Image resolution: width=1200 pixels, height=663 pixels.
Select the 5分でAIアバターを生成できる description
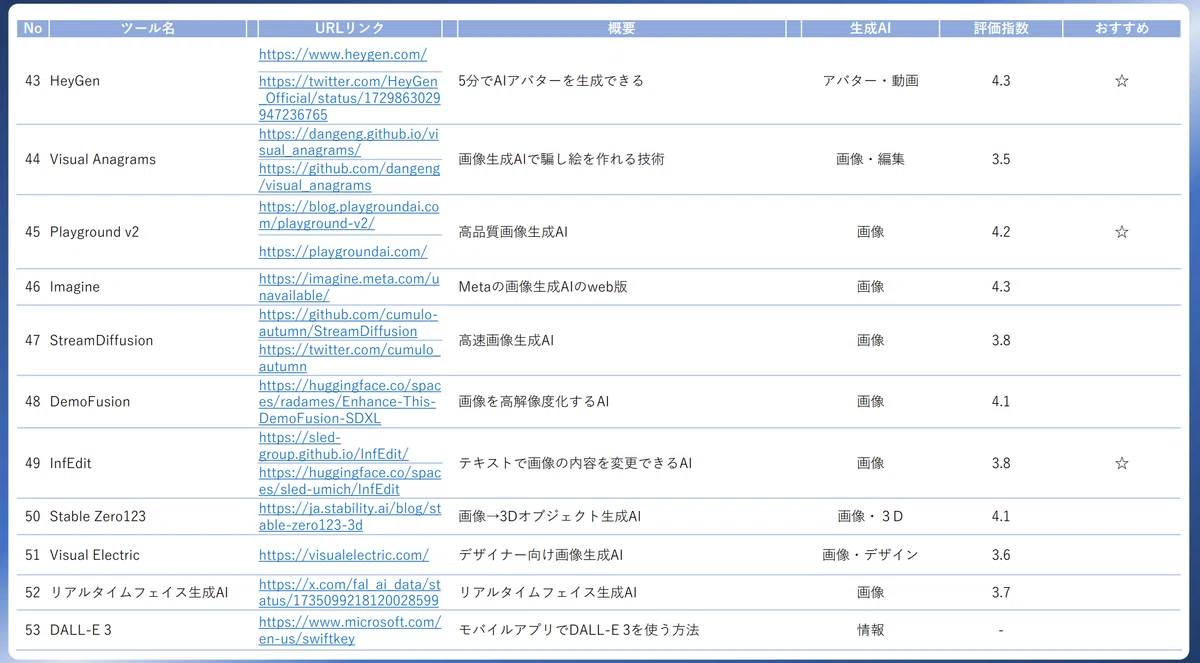tap(551, 80)
